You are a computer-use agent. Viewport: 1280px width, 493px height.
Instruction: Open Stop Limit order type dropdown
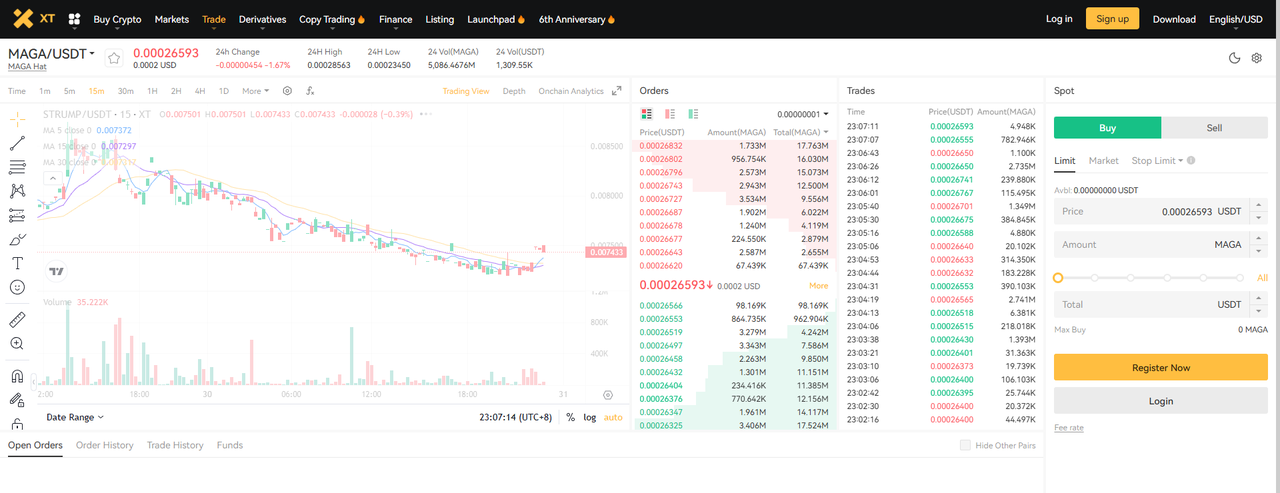tap(1157, 160)
